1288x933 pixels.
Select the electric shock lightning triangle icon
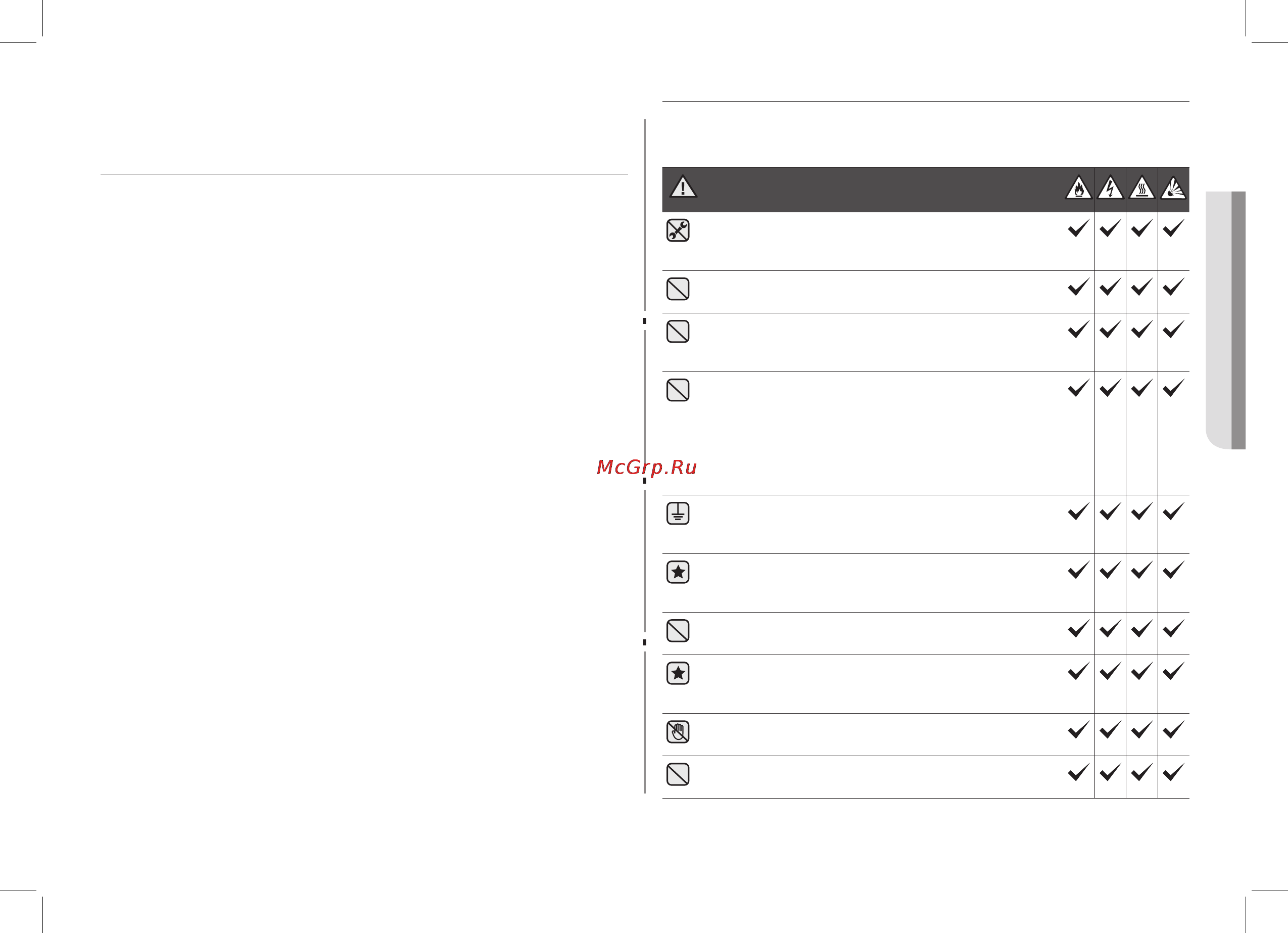[1110, 188]
